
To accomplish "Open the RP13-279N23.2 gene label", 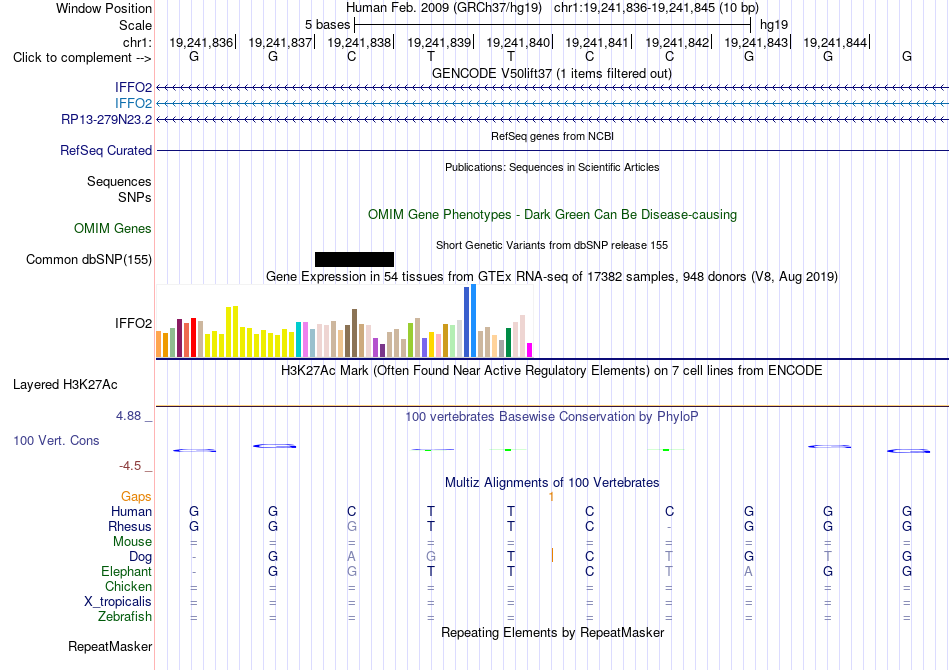I will click(x=107, y=119).
